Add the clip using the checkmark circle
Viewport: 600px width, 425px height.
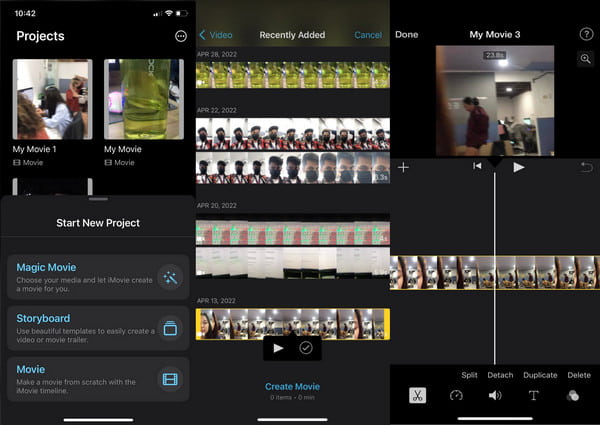(306, 348)
